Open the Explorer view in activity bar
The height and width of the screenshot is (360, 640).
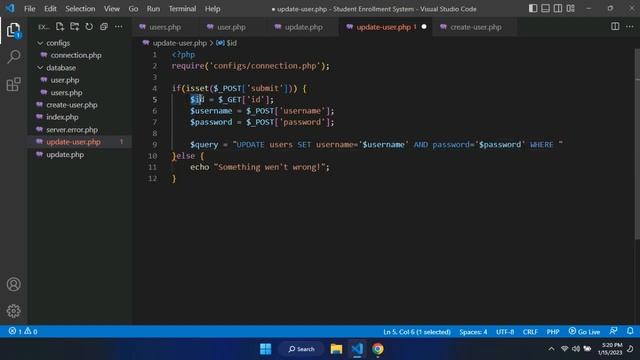click(x=13, y=30)
